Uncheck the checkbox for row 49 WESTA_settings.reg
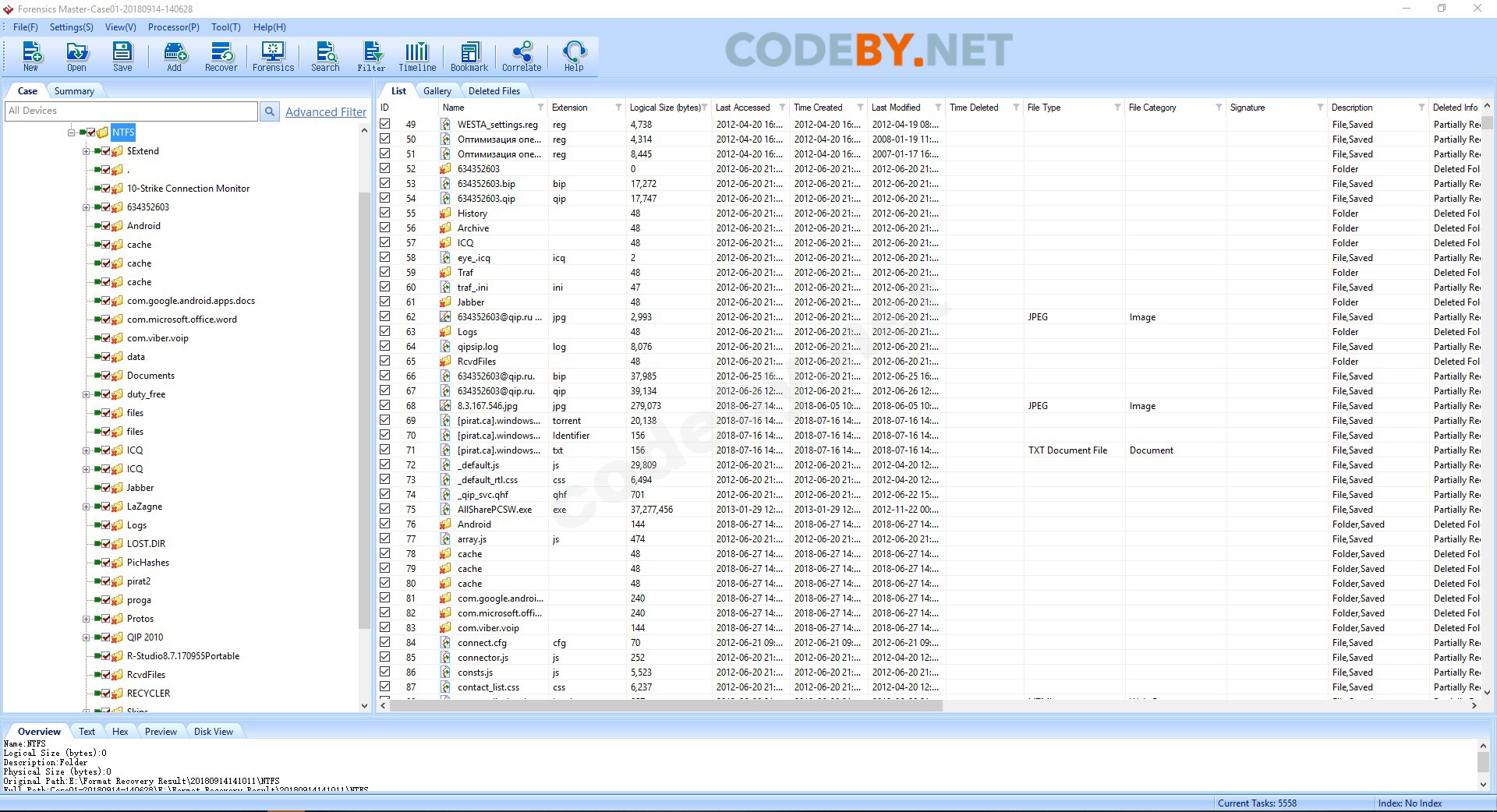The height and width of the screenshot is (812, 1497). pos(385,124)
